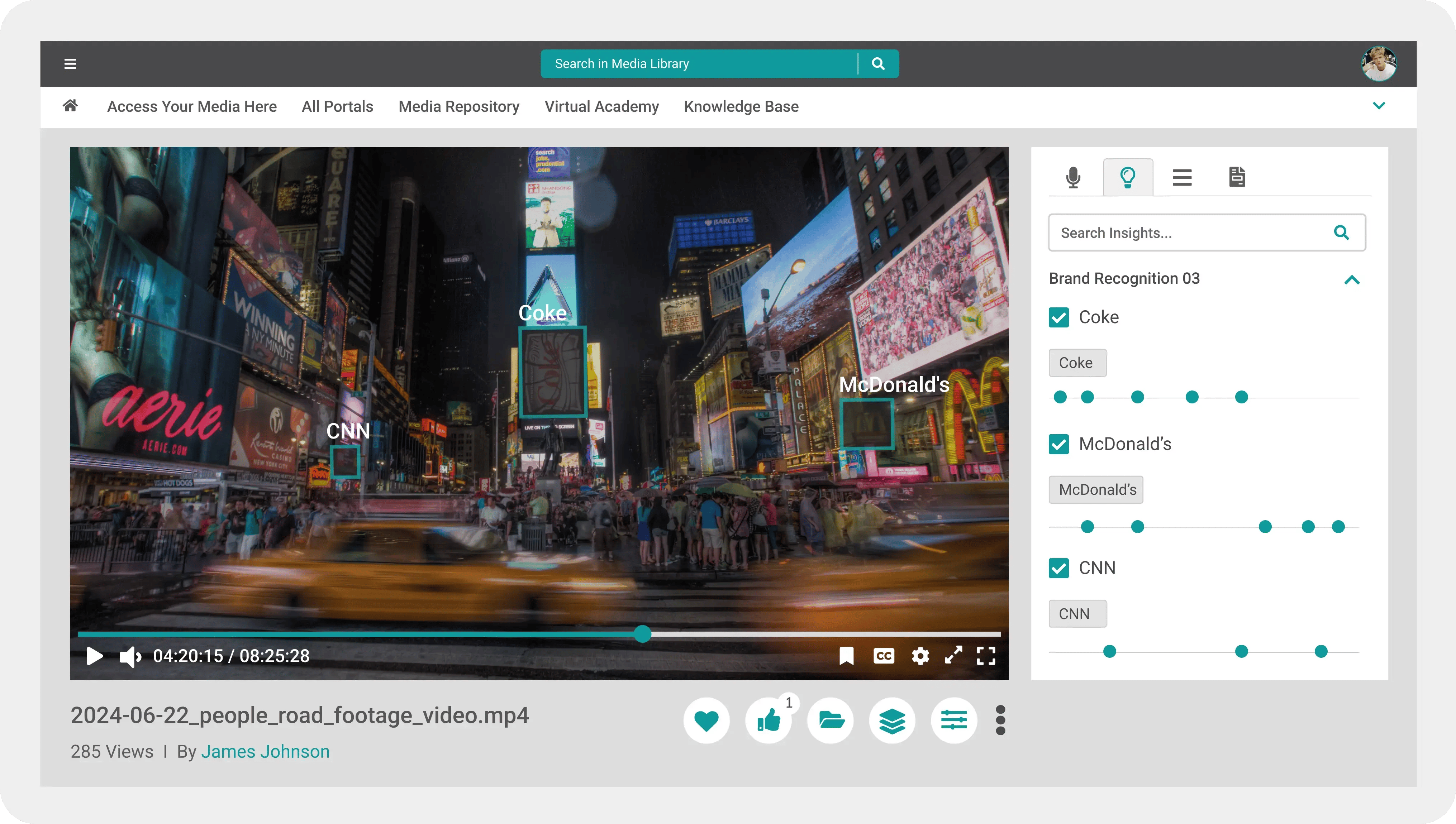Open the user profile avatar
1456x824 pixels.
[x=1379, y=63]
